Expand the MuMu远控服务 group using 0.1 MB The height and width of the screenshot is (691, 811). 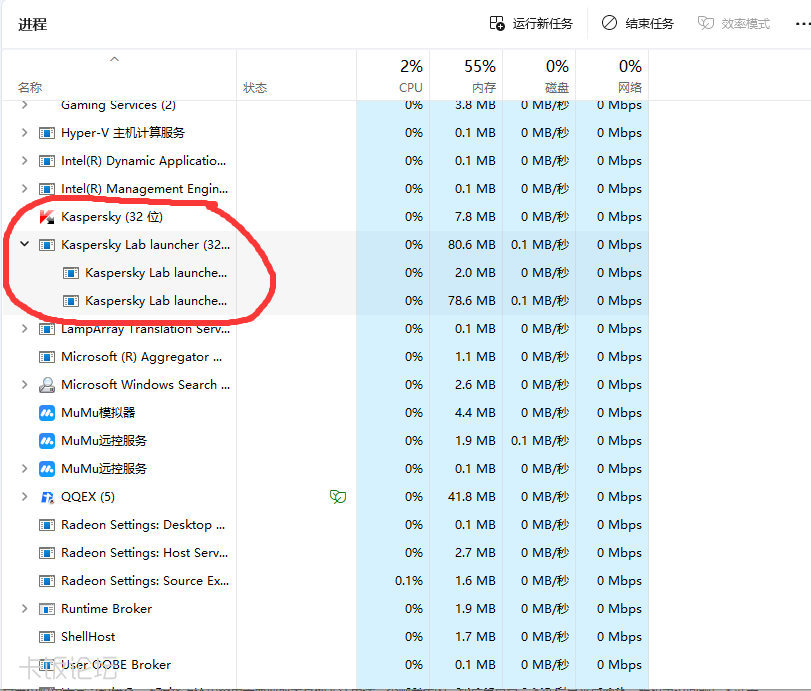point(24,469)
